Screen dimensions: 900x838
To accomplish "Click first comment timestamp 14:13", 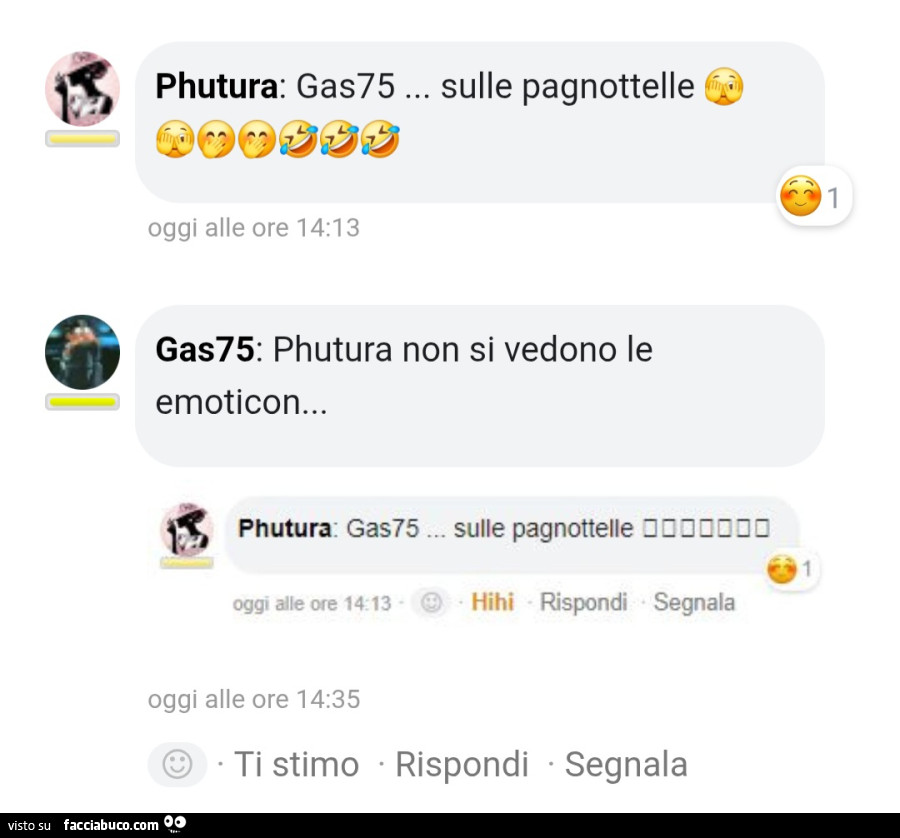I will pos(254,228).
